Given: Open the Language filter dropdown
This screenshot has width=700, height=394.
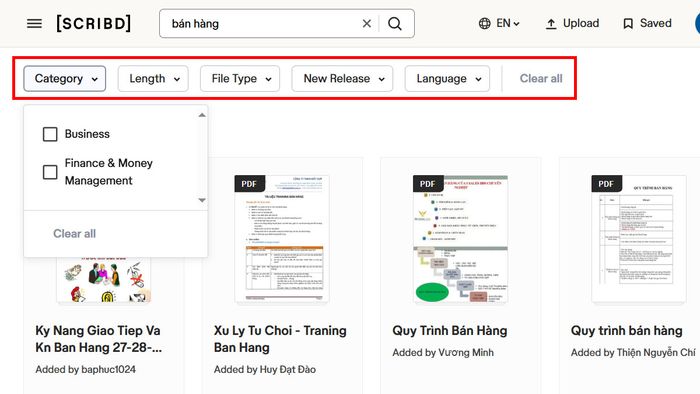Looking at the screenshot, I should 447,79.
